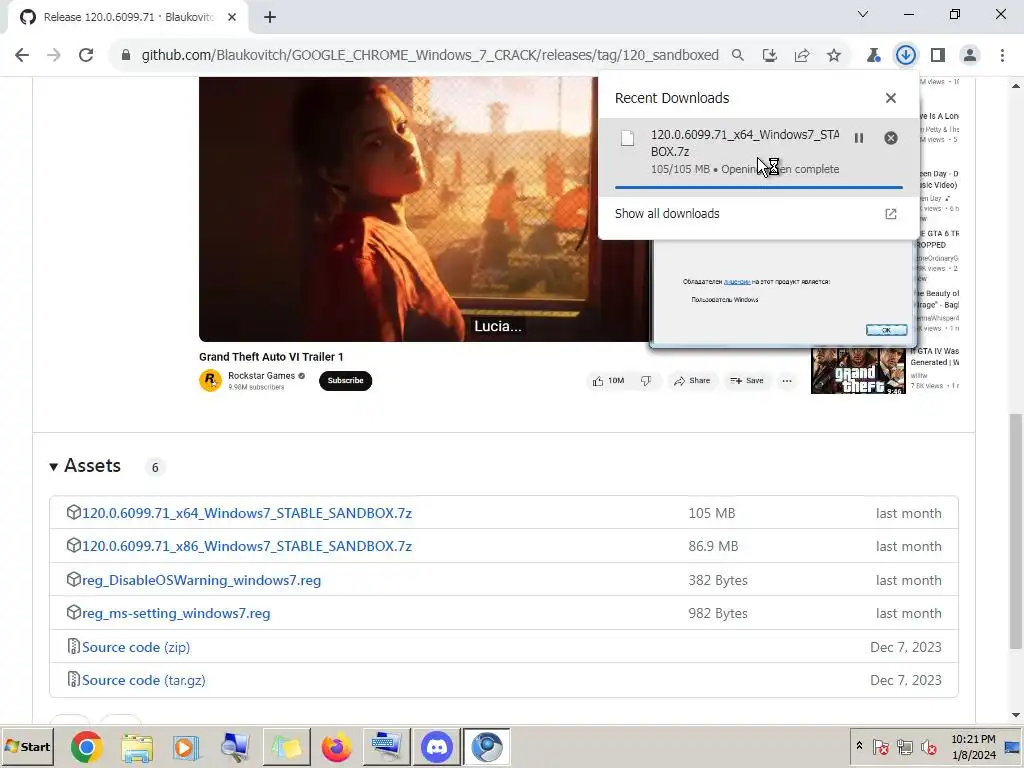Screen dimensions: 1024x768
Task: Click the install/save page icon in address bar
Action: tap(769, 56)
